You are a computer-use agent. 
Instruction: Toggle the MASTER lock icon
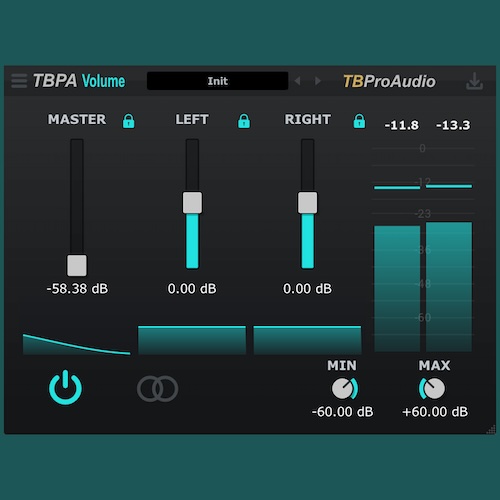tap(129, 121)
